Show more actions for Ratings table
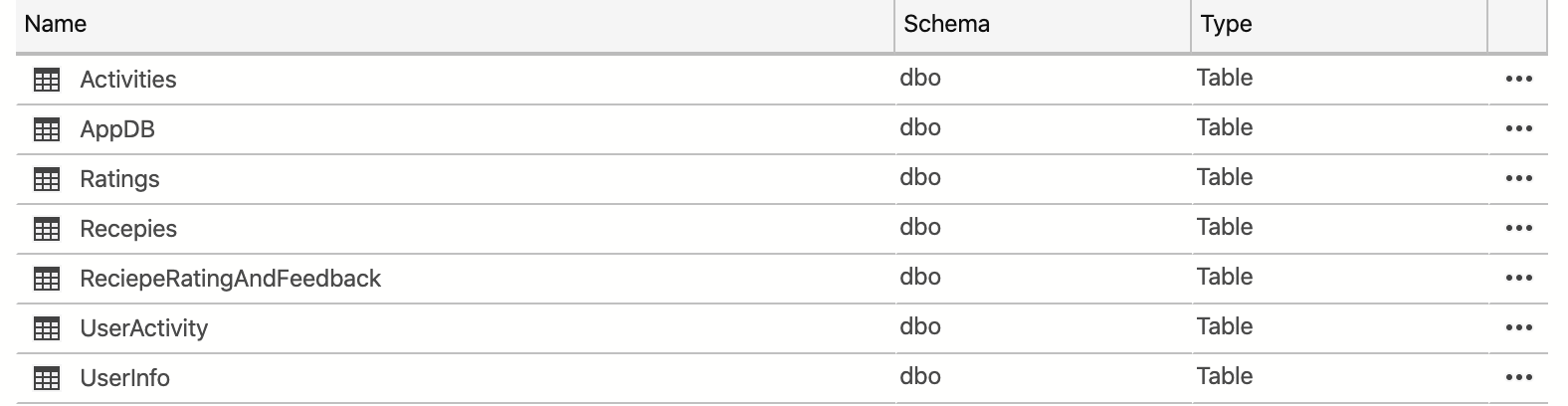 click(x=1518, y=179)
